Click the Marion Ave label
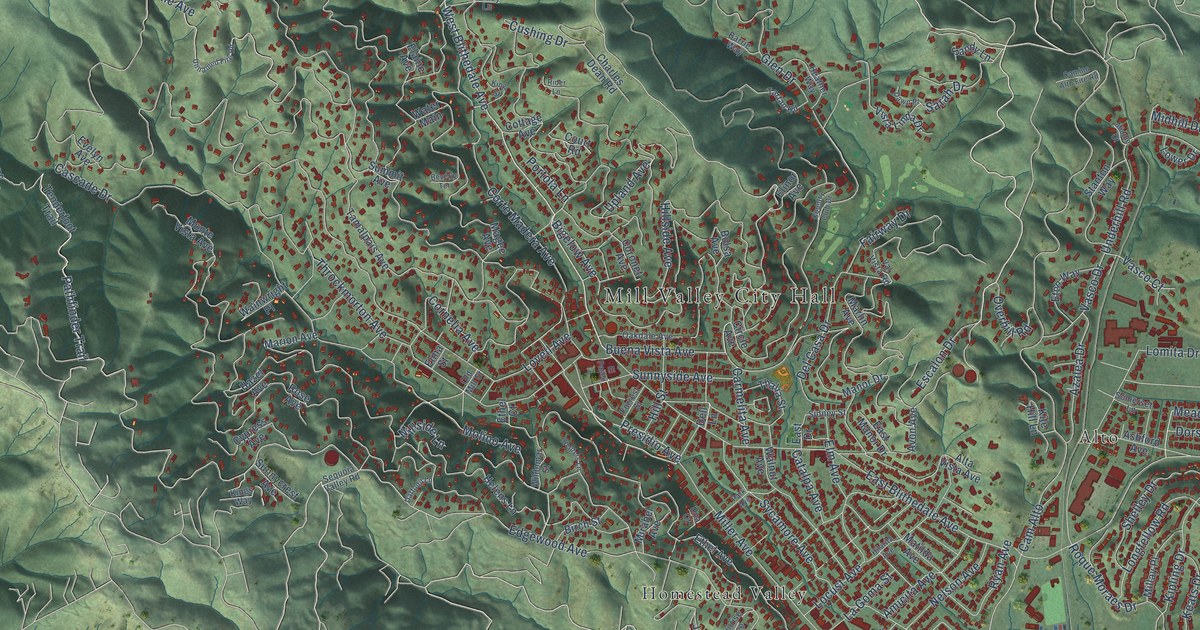 point(289,341)
